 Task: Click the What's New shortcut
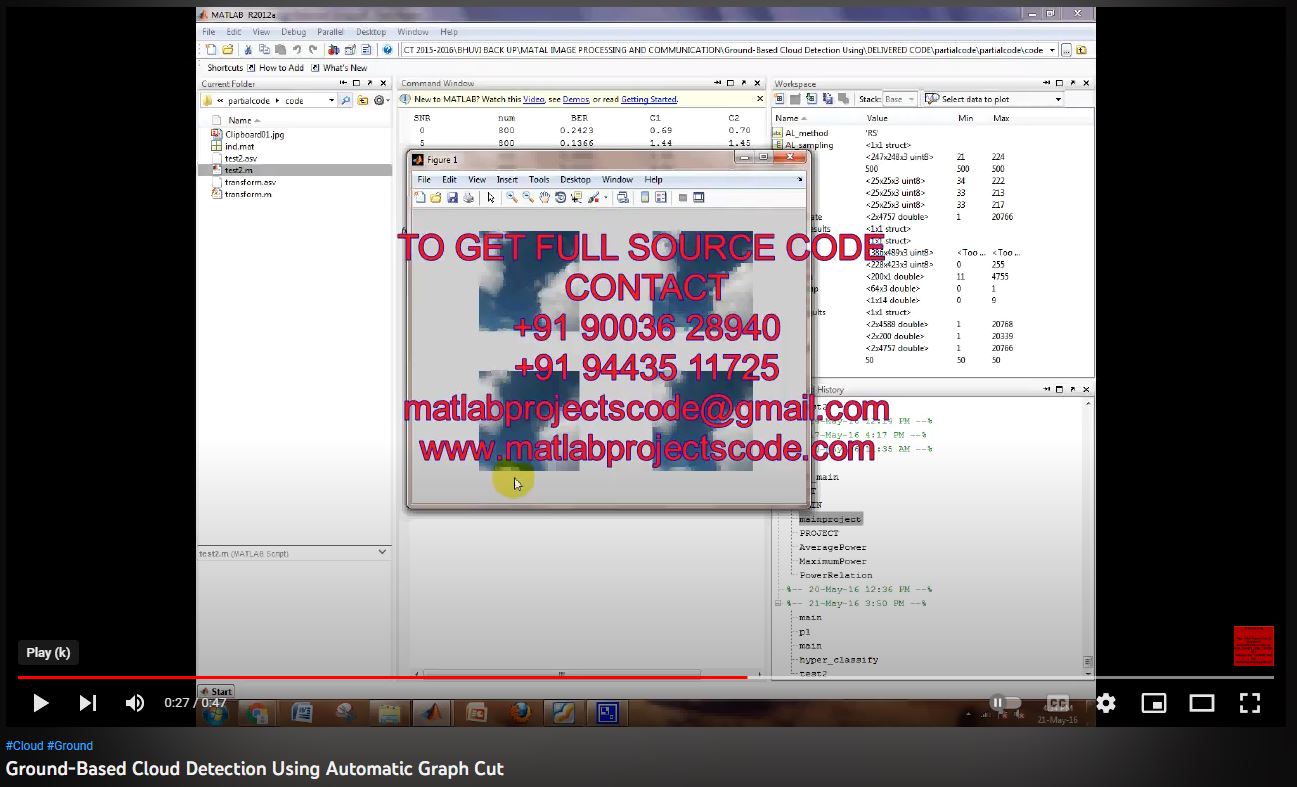(338, 68)
